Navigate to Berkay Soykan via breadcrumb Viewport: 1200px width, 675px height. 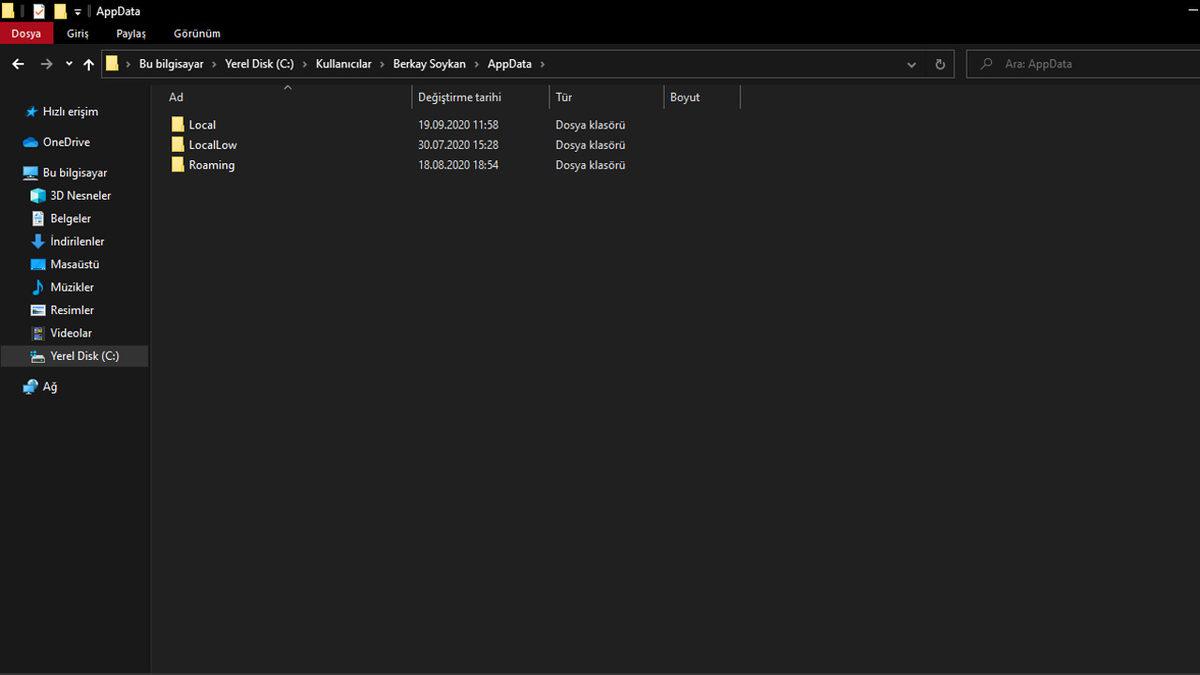pos(430,63)
